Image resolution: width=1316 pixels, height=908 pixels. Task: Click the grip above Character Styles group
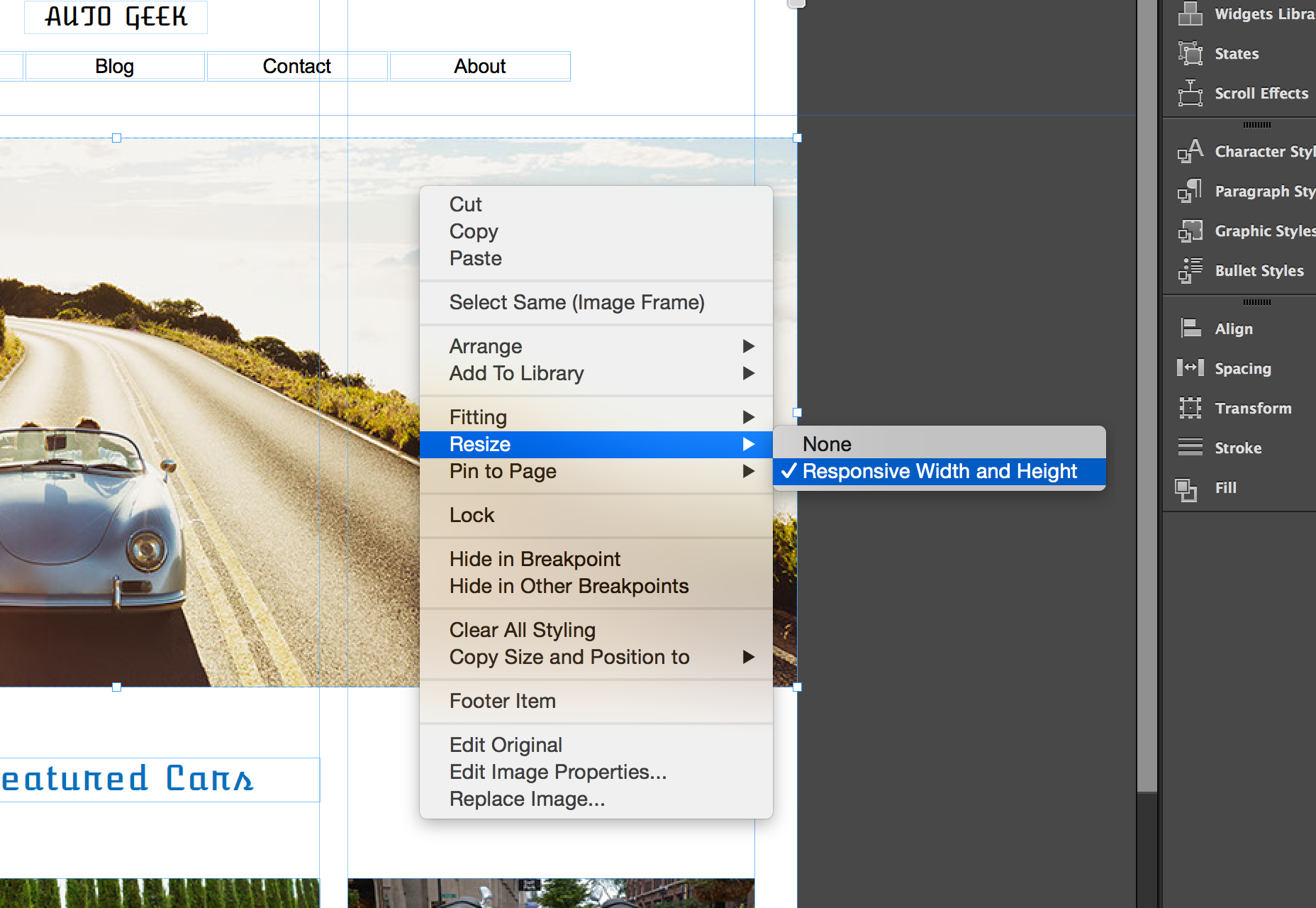tap(1256, 125)
